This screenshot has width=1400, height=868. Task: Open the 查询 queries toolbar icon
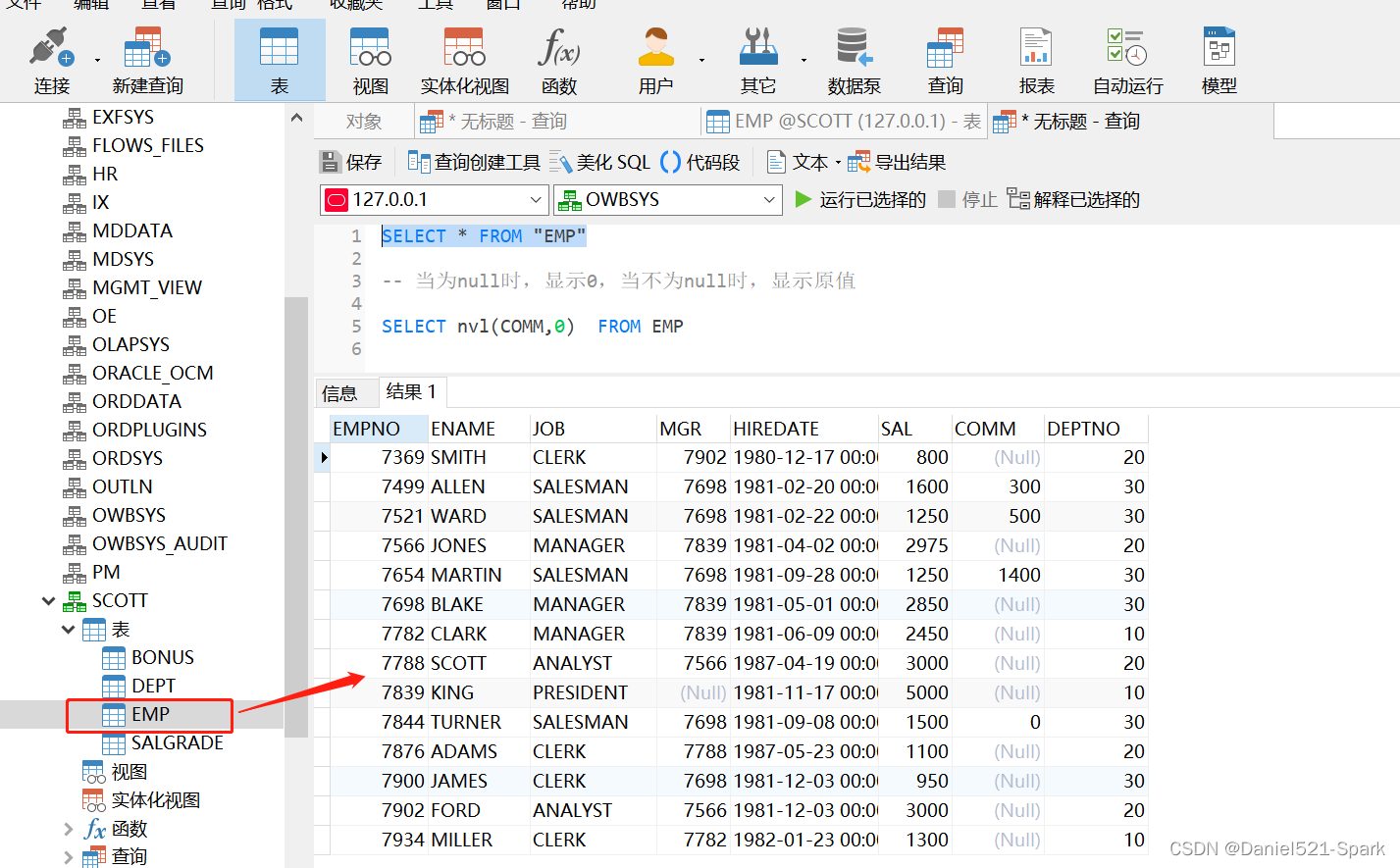tap(946, 61)
